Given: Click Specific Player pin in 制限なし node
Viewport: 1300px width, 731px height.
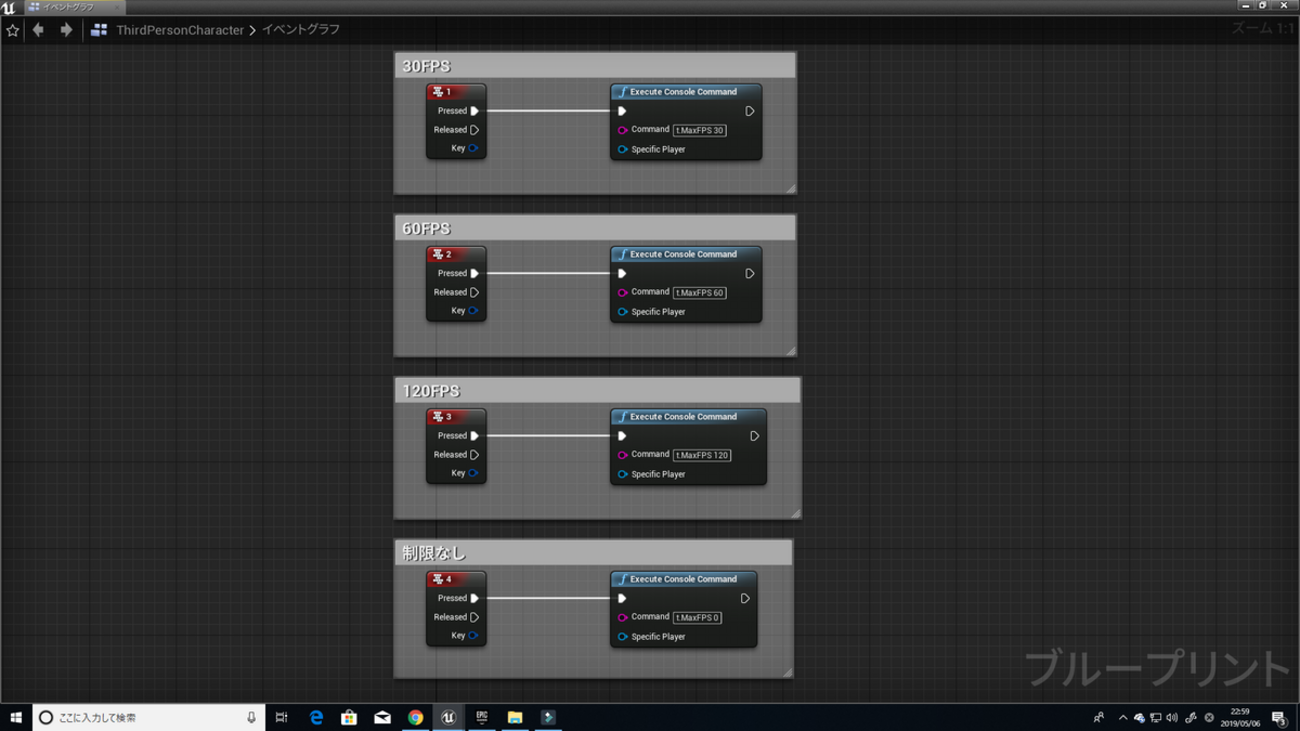Looking at the screenshot, I should coord(622,636).
